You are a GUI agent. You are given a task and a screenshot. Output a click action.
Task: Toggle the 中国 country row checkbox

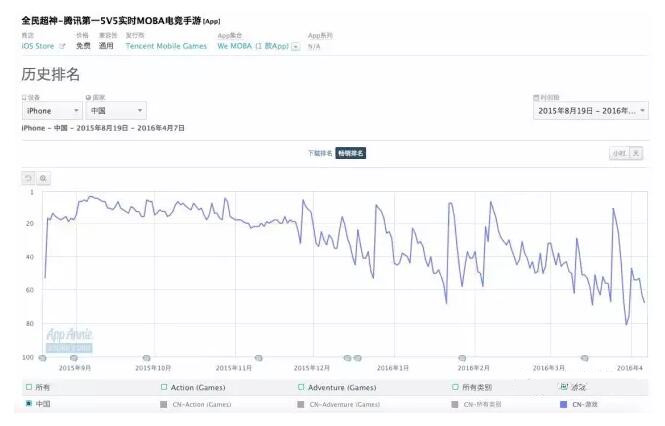pyautogui.click(x=29, y=403)
